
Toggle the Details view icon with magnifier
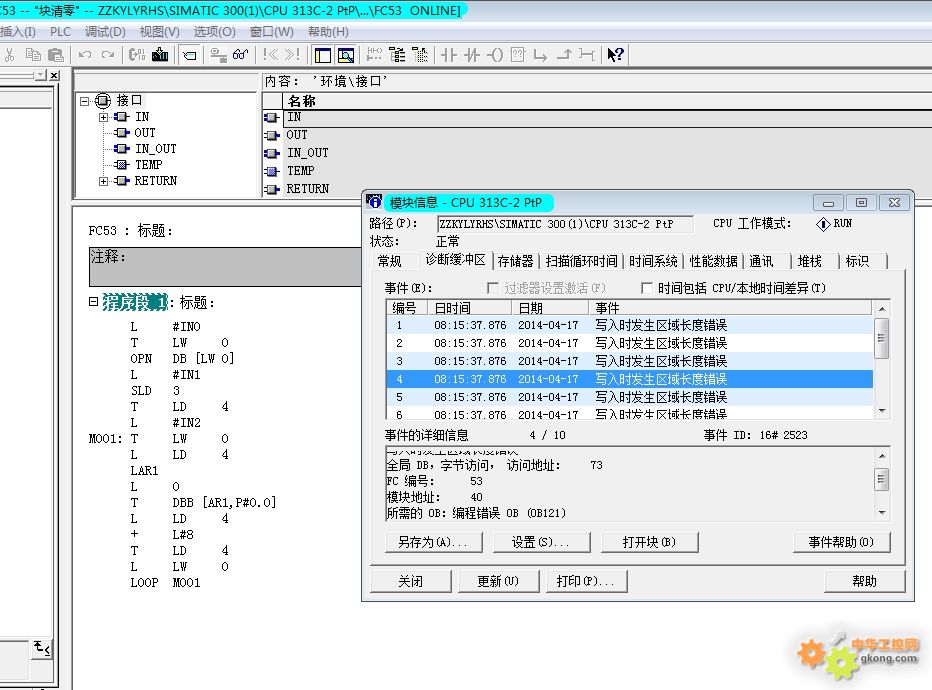click(346, 55)
